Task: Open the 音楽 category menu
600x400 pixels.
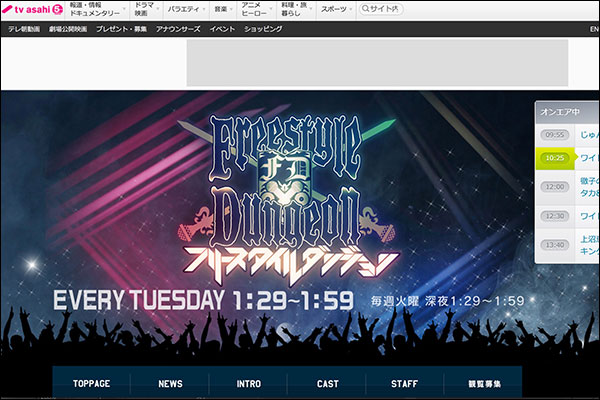Action: [222, 10]
